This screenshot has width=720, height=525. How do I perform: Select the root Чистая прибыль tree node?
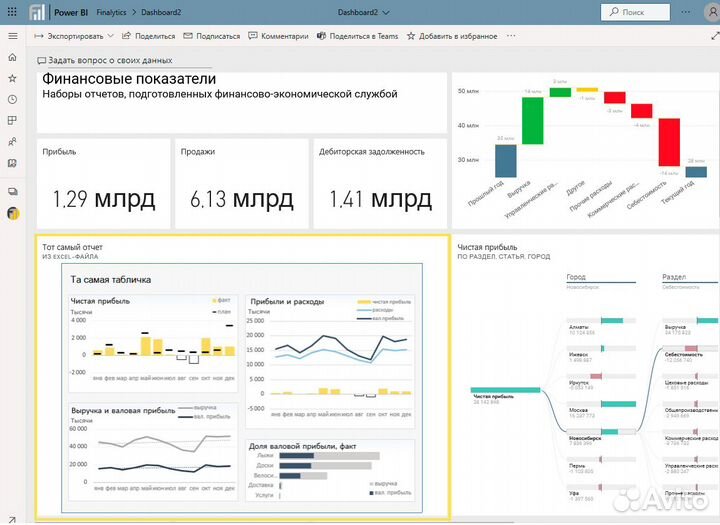506,390
